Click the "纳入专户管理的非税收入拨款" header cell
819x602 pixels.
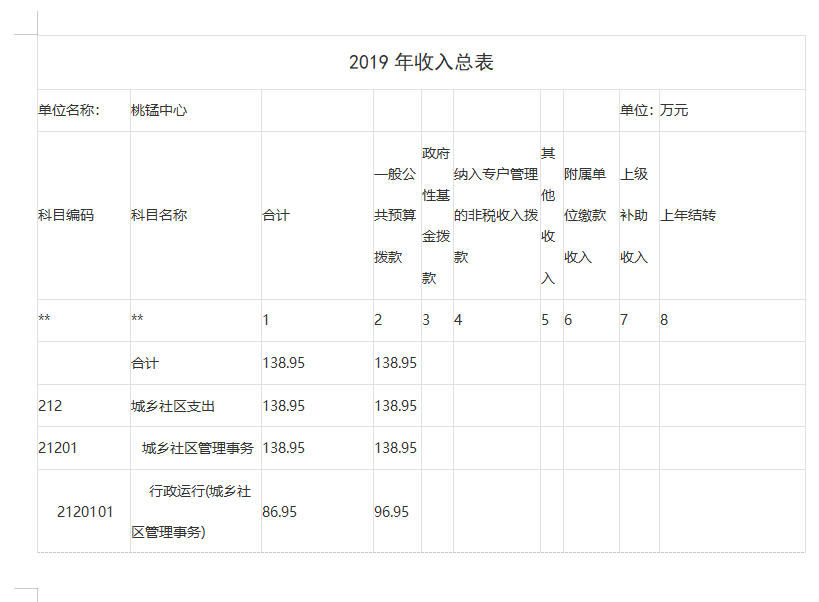(x=496, y=215)
